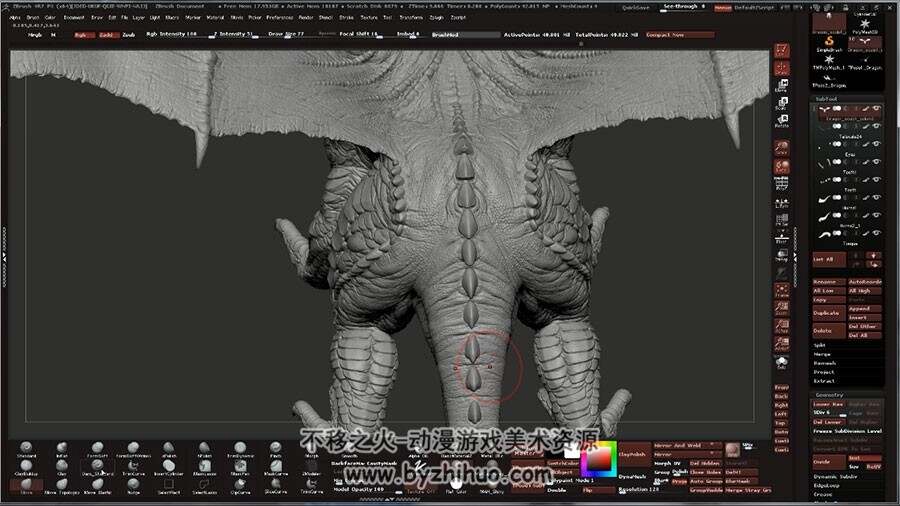The height and width of the screenshot is (506, 900).
Task: Select the Move Topological brush
Action: 61,486
